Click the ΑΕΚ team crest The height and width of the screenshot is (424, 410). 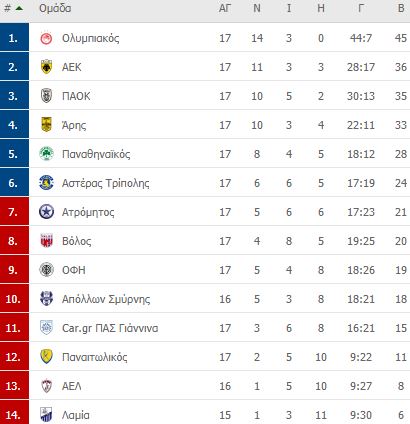click(x=46, y=67)
